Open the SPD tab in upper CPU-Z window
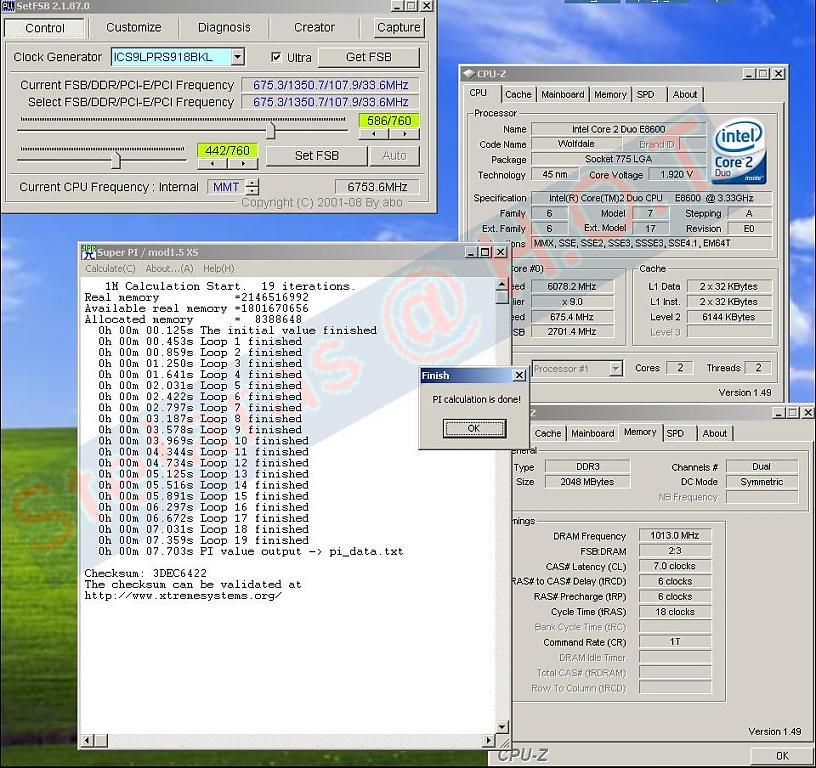The height and width of the screenshot is (768, 816). click(x=645, y=95)
